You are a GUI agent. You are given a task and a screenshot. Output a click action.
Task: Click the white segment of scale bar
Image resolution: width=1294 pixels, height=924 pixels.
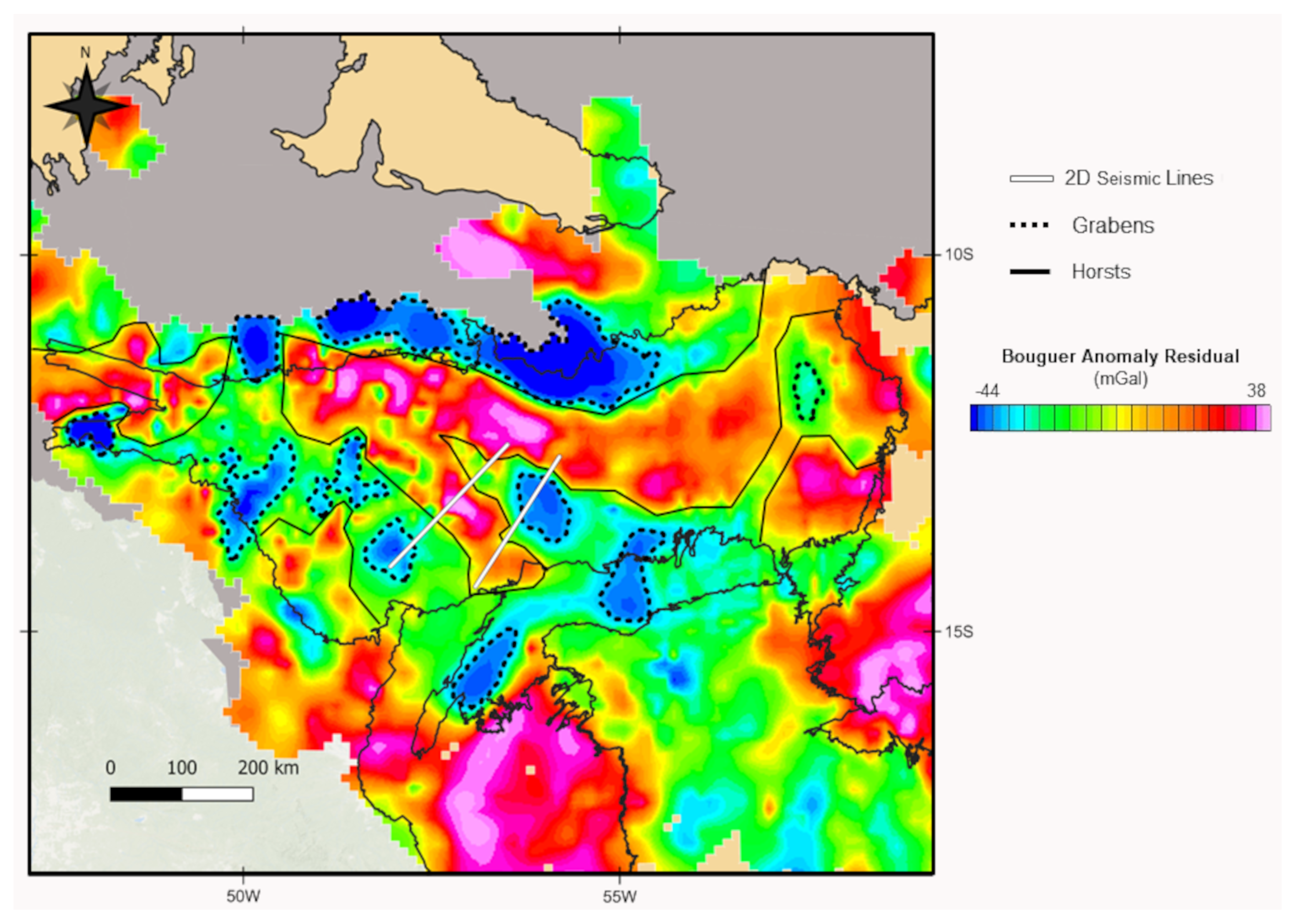[x=218, y=794]
